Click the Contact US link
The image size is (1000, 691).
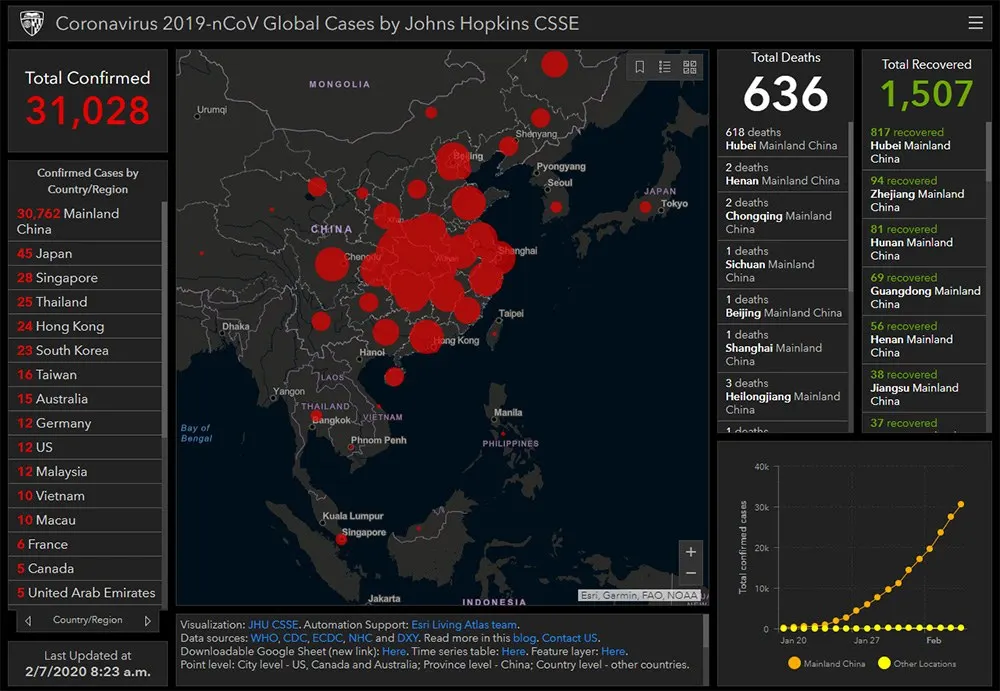point(569,638)
